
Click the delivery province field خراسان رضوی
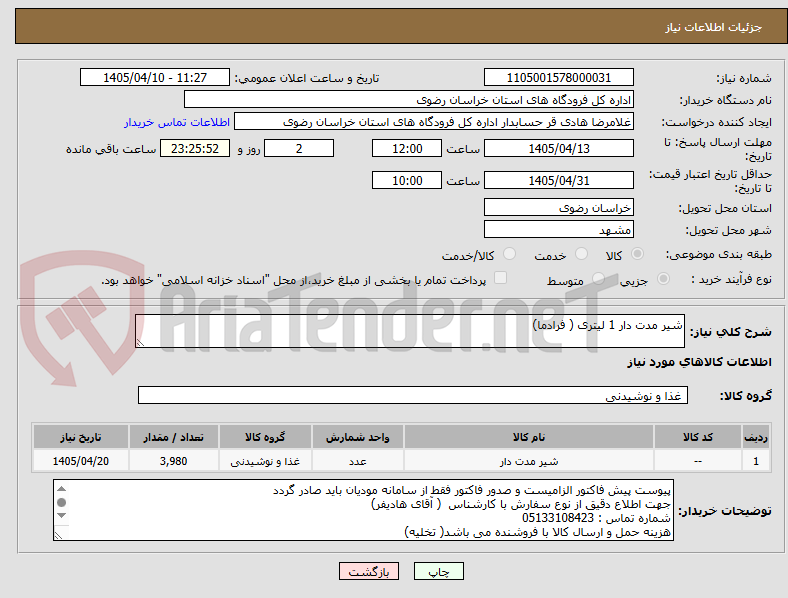click(x=558, y=208)
